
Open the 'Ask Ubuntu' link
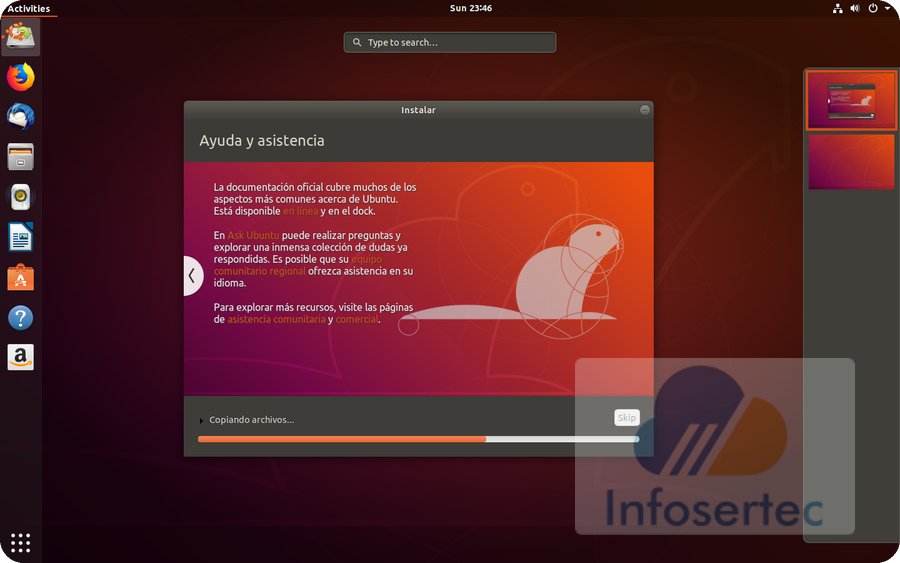tap(253, 235)
